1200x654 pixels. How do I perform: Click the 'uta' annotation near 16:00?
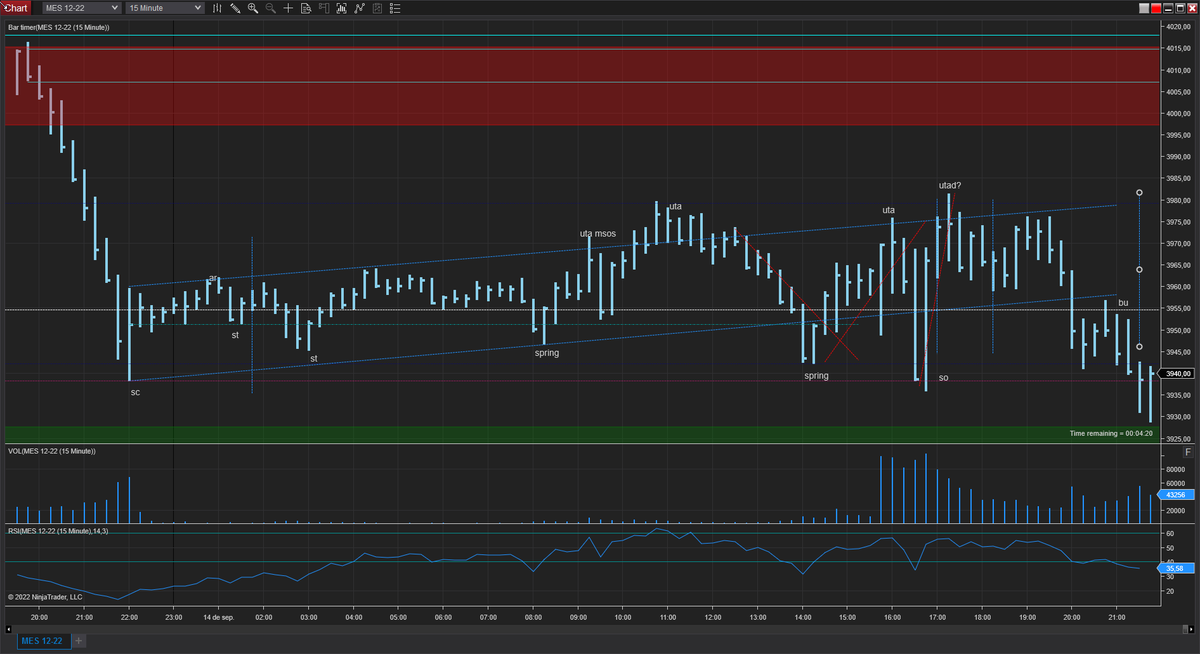(889, 210)
